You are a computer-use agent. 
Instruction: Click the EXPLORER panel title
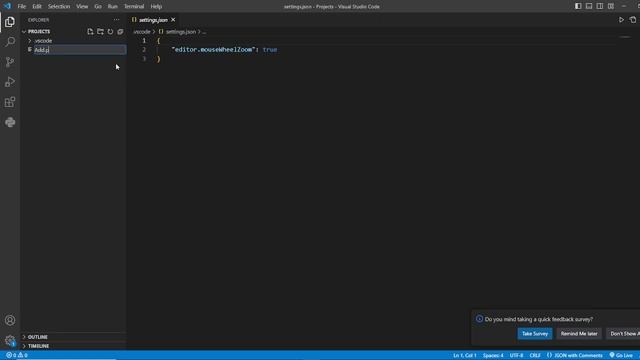pyautogui.click(x=38, y=20)
